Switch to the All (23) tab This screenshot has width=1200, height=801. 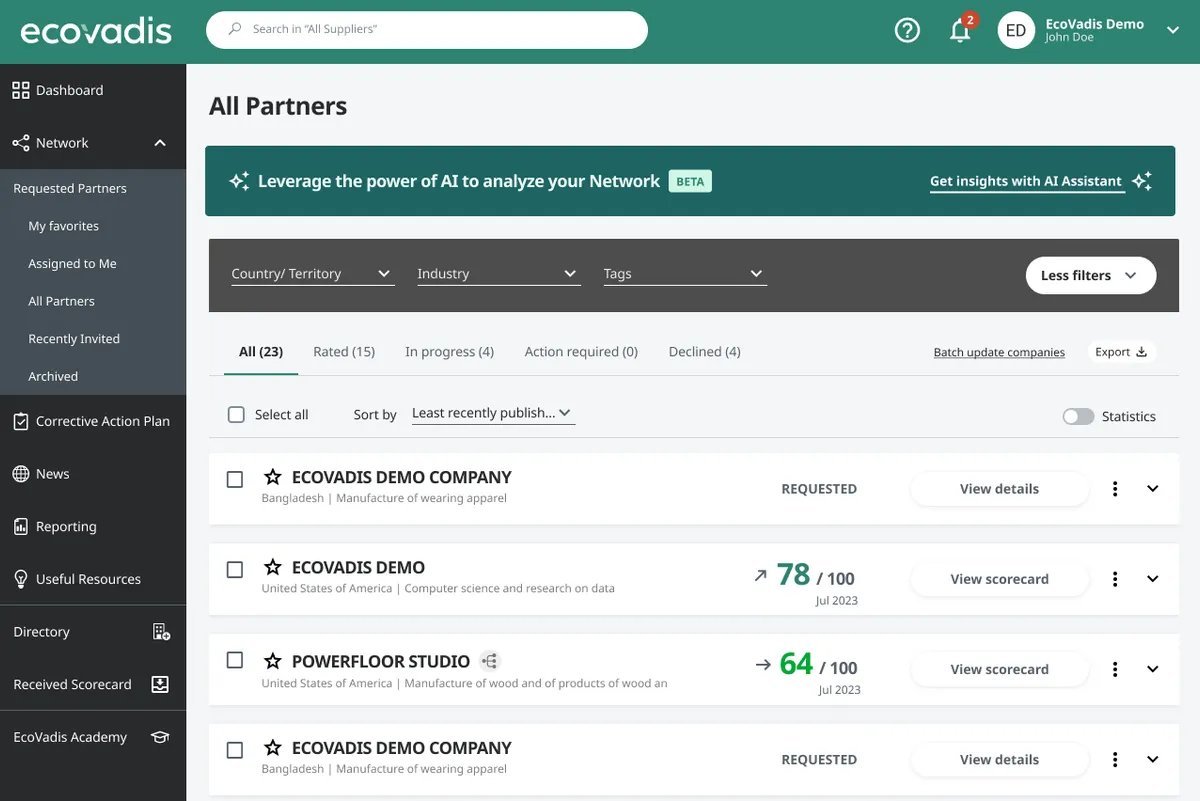261,352
